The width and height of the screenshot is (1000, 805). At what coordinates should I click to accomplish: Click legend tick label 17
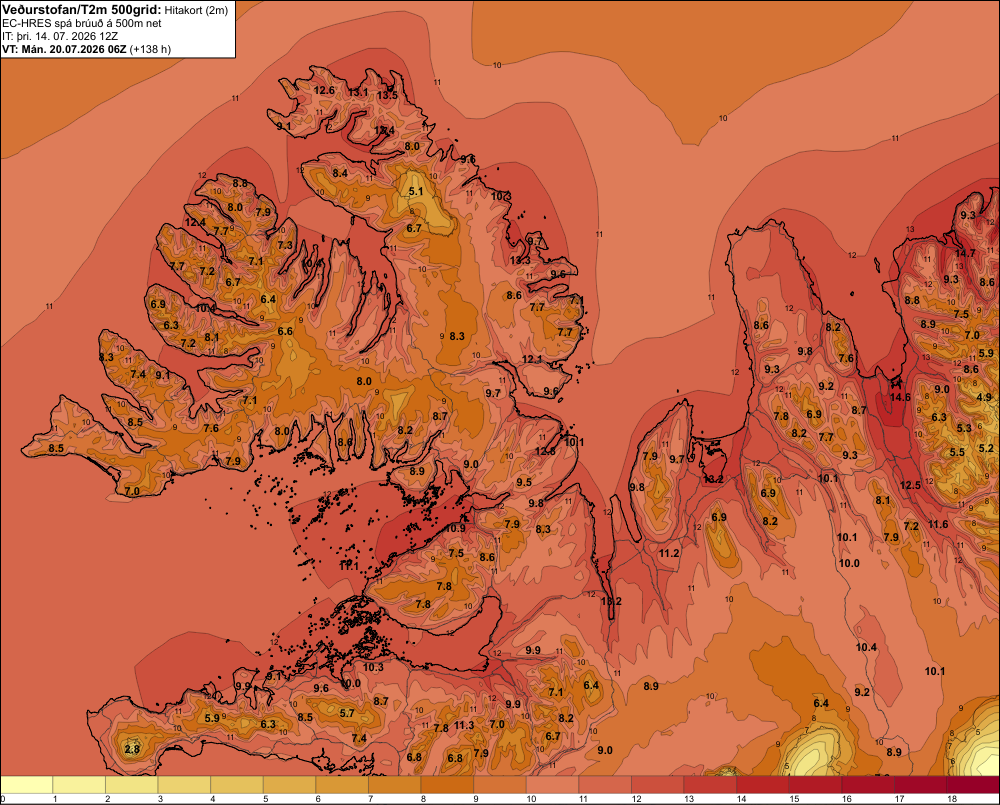tap(899, 799)
